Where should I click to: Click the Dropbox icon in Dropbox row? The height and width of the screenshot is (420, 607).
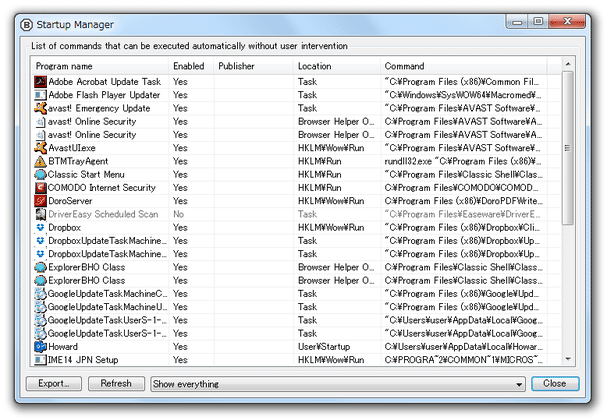(x=40, y=227)
